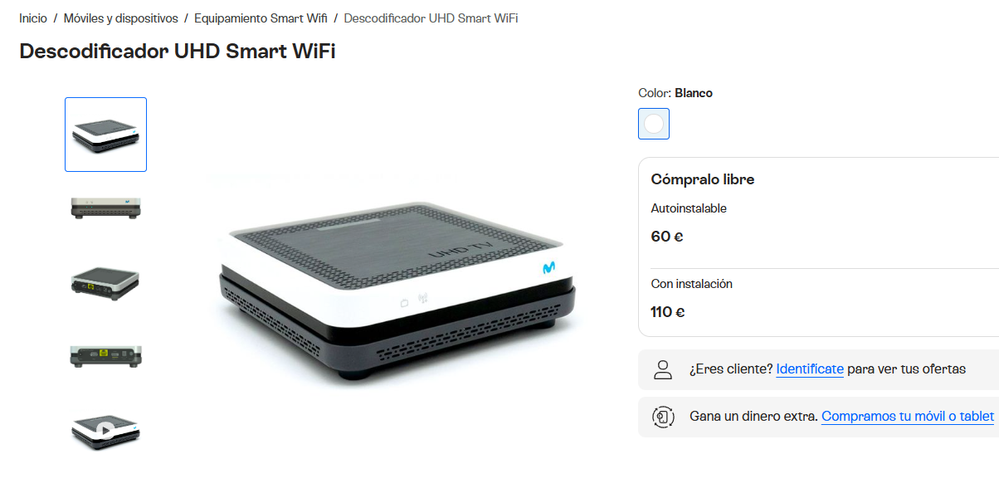Open the Identifícate login link

click(x=810, y=369)
